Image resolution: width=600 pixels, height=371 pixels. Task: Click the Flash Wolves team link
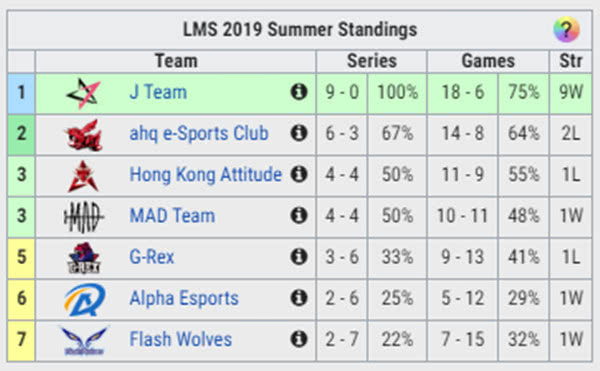click(x=181, y=339)
